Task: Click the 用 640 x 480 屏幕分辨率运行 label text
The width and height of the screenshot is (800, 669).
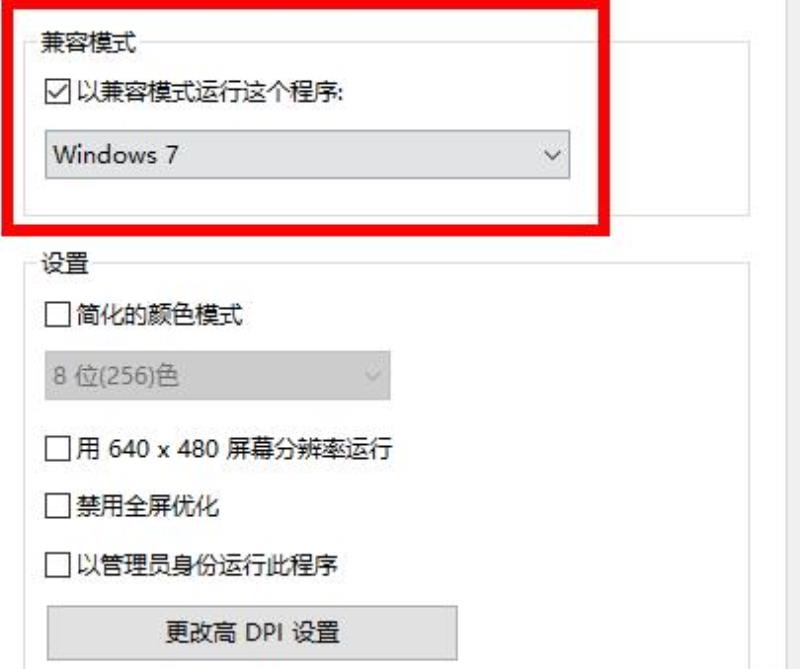Action: click(x=234, y=449)
